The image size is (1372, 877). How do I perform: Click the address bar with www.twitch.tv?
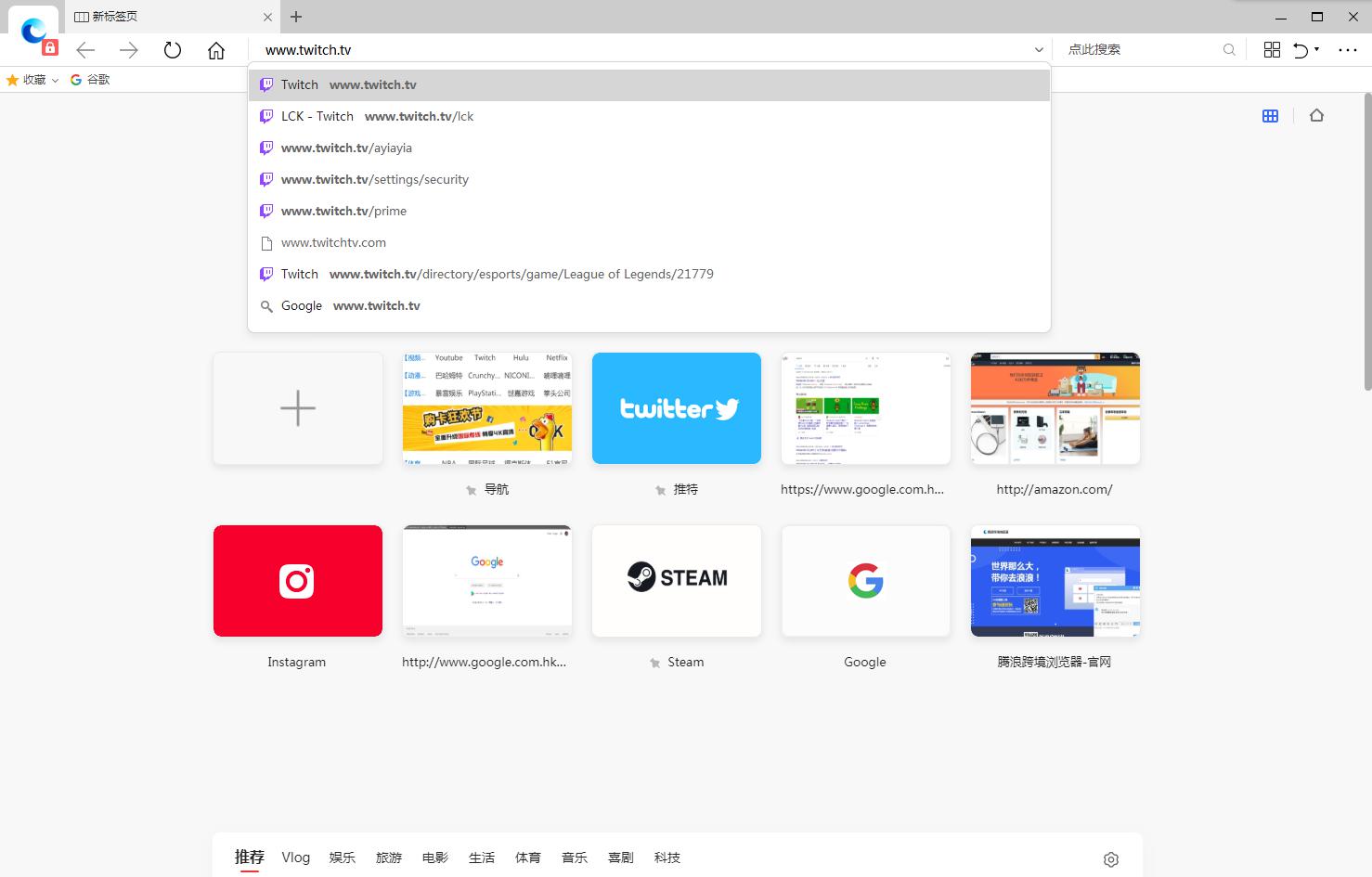[641, 50]
